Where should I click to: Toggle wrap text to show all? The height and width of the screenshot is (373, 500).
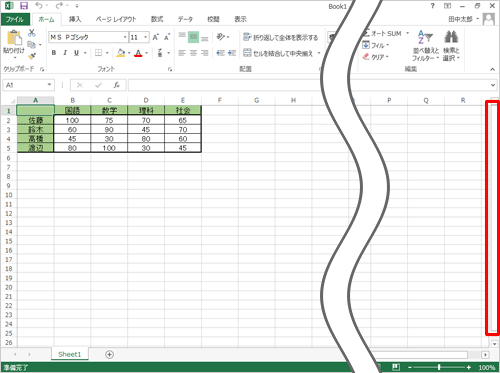[x=280, y=37]
